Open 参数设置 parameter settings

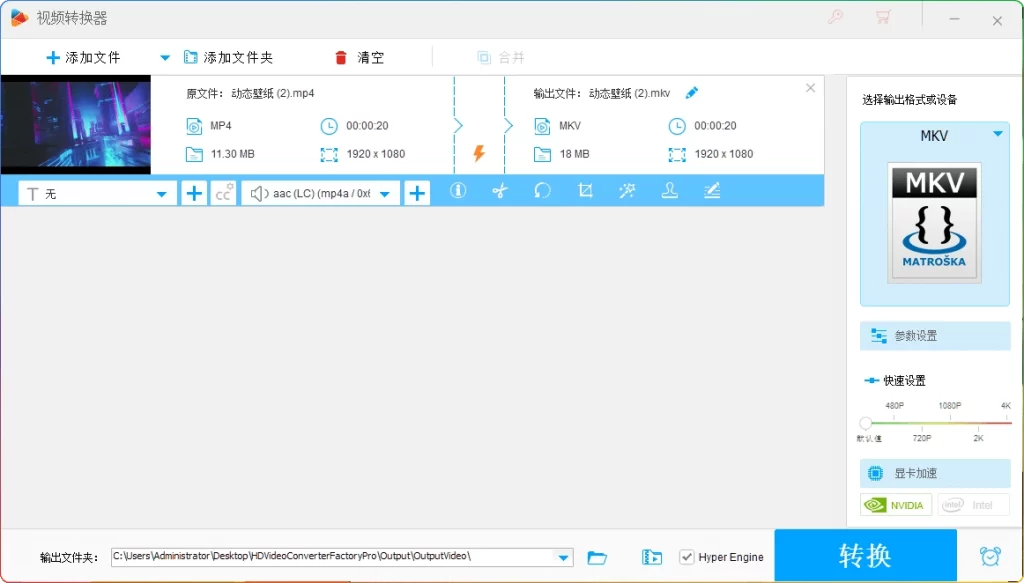[935, 335]
